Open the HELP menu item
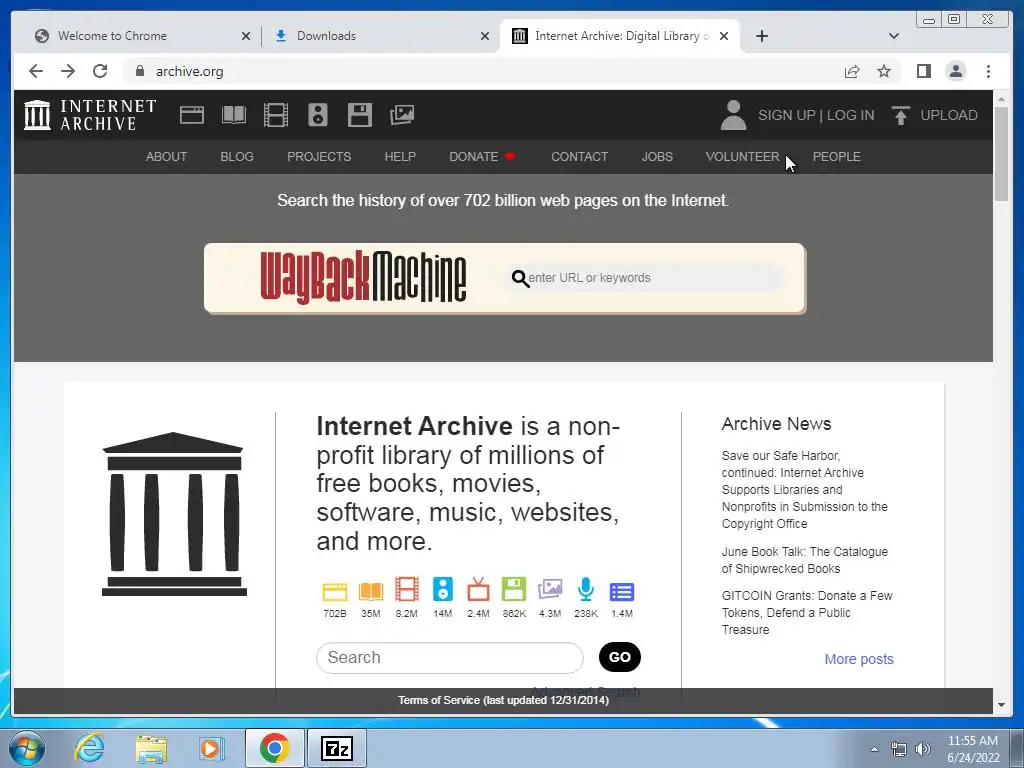Screen dimensions: 1024x768 pos(400,157)
